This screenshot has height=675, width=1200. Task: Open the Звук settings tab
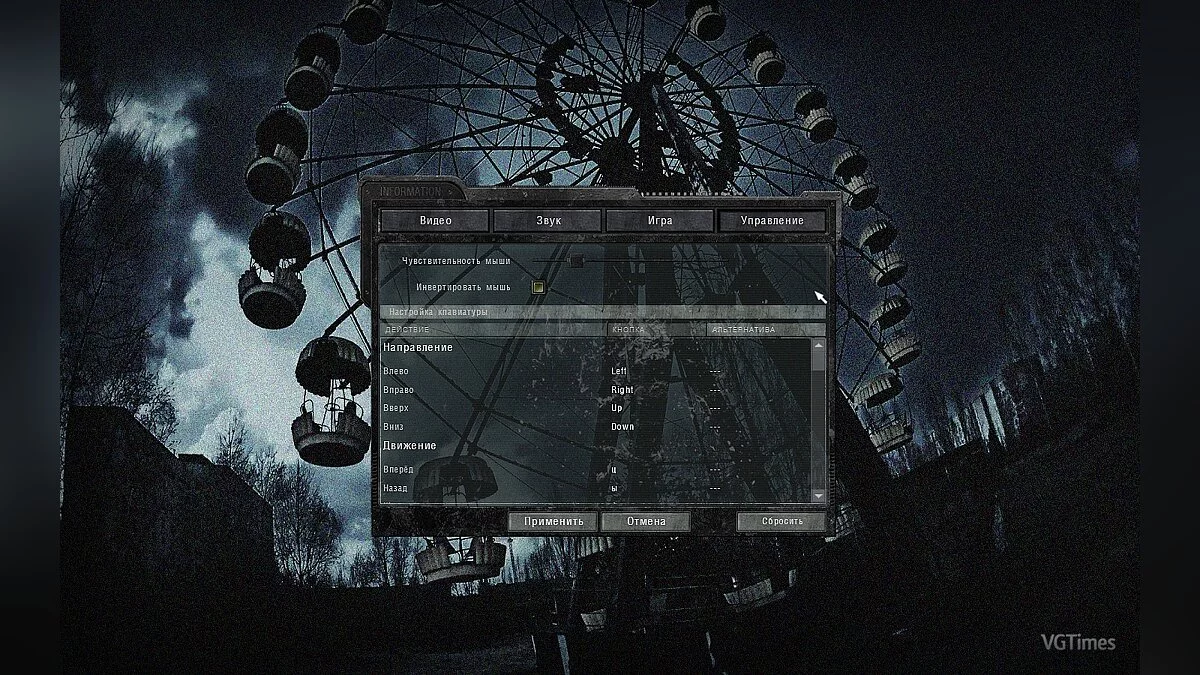(x=550, y=220)
